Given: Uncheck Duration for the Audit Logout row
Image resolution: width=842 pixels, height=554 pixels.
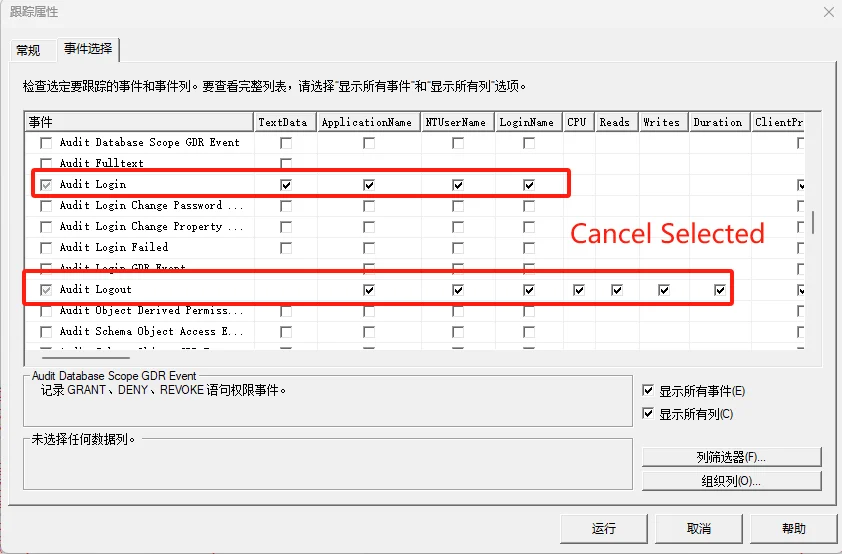Looking at the screenshot, I should point(720,290).
